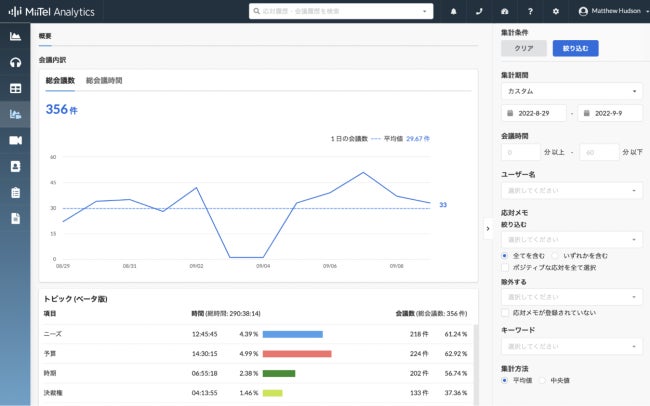Open the headset icon in the sidebar
The height and width of the screenshot is (406, 650).
(15, 62)
